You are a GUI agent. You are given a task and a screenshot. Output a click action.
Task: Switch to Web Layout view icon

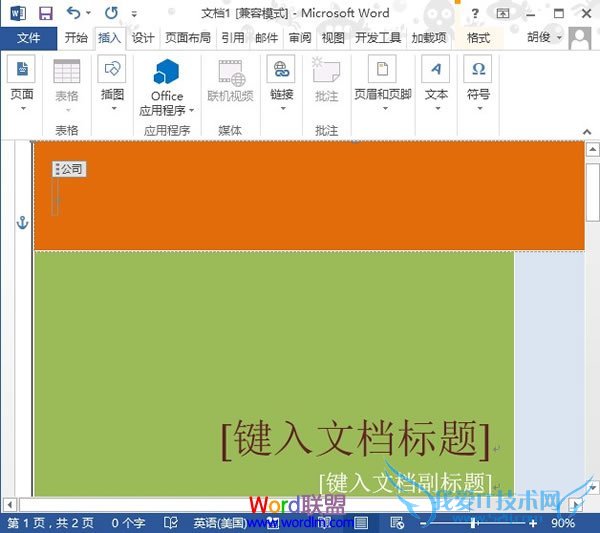(x=397, y=523)
